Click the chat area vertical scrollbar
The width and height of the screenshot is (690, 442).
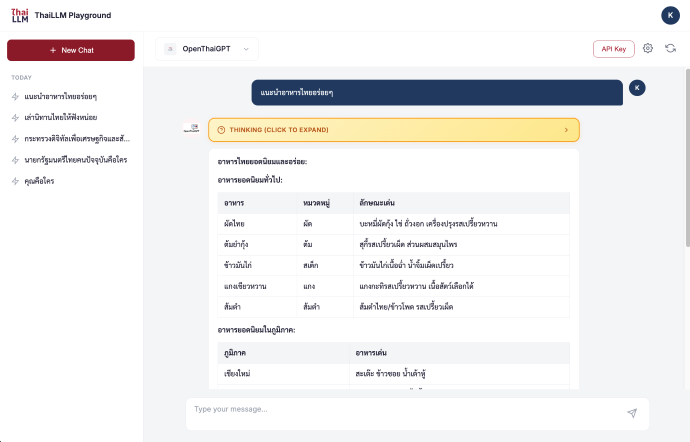[687, 158]
